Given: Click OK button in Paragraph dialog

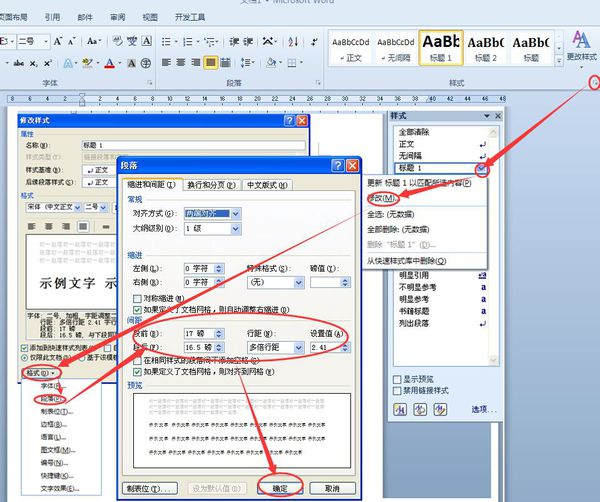Looking at the screenshot, I should pos(280,488).
